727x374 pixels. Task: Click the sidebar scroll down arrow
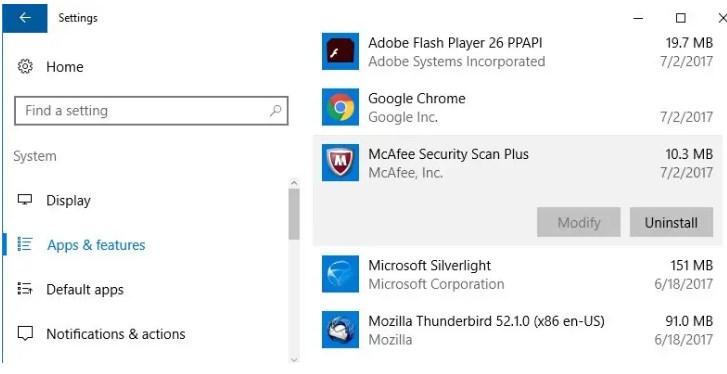293,359
